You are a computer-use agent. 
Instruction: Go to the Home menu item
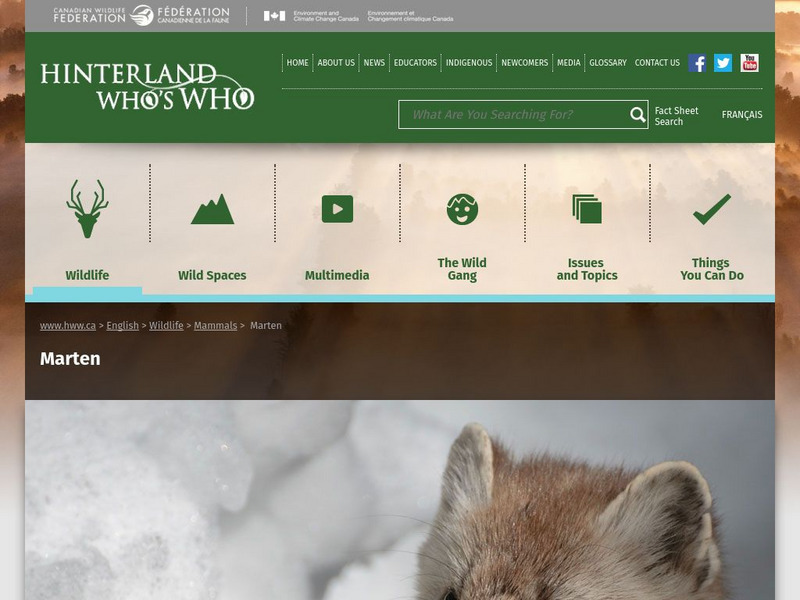click(298, 63)
